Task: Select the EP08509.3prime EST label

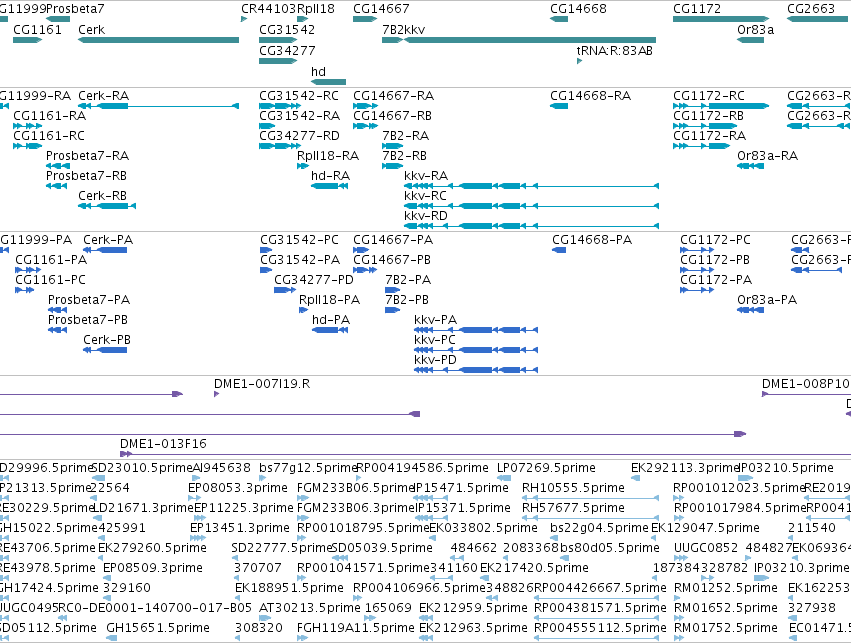Action: coord(153,568)
